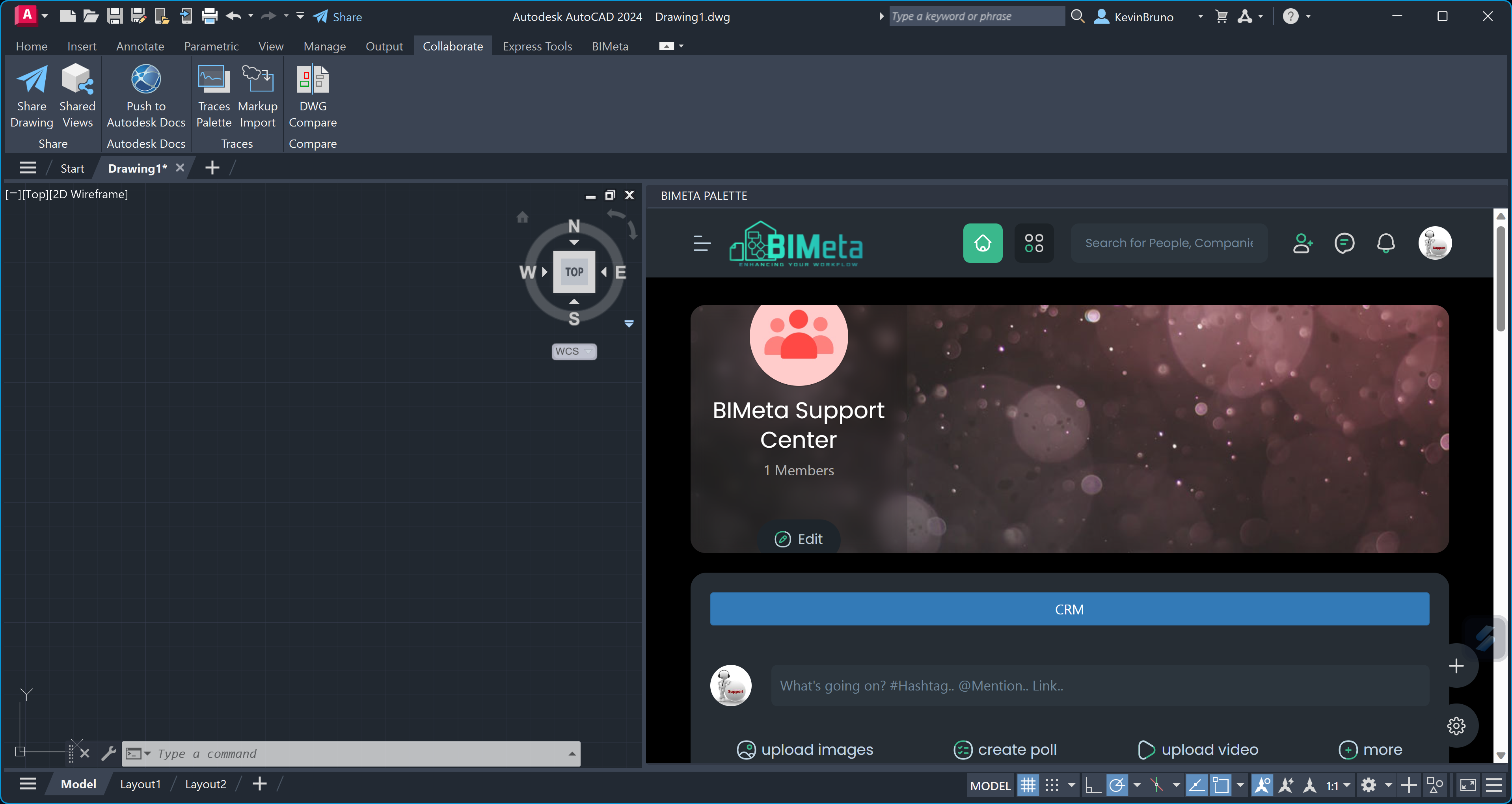Click Push to Autodesk Docs
Image resolution: width=1512 pixels, height=804 pixels.
point(146,97)
